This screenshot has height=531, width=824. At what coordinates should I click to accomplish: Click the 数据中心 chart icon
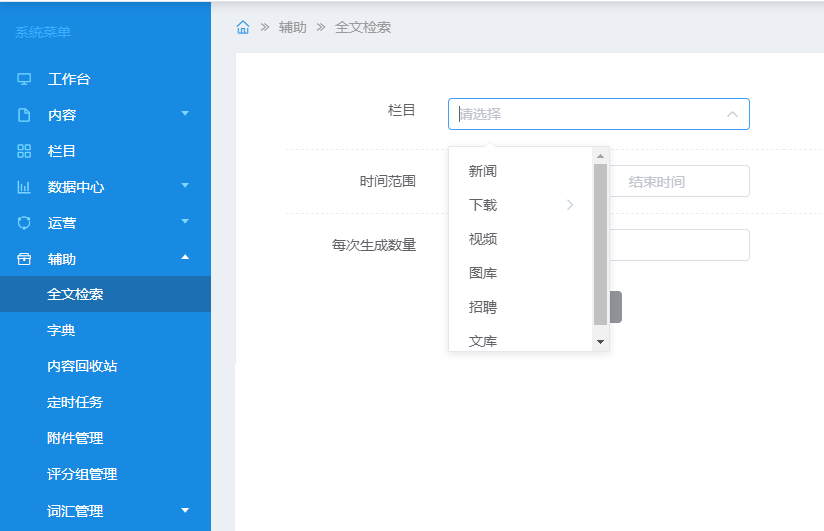coord(24,187)
